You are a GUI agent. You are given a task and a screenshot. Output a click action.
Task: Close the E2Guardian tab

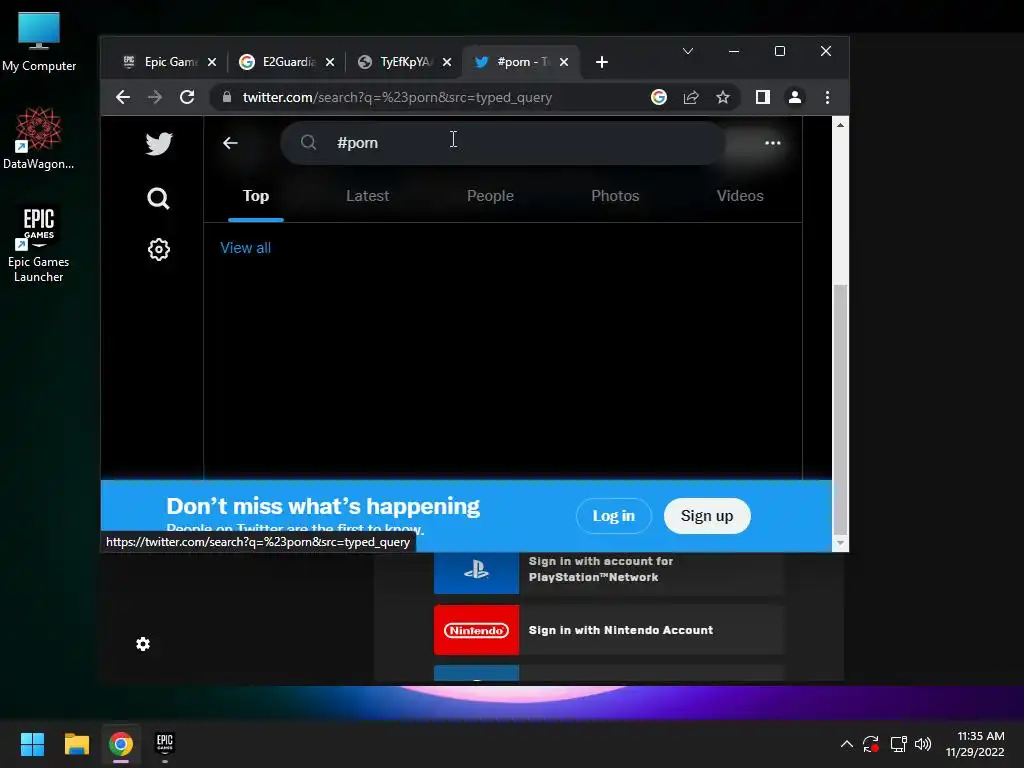(x=330, y=62)
